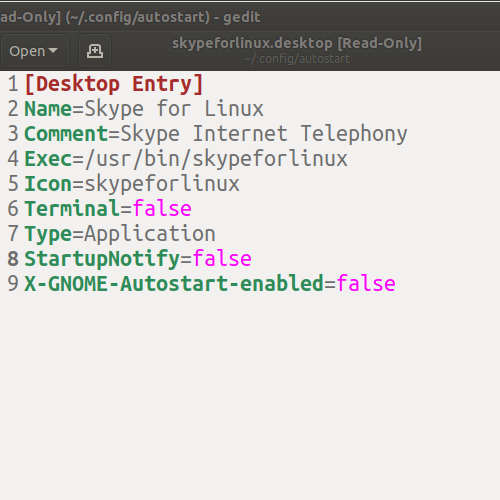Screen dimensions: 500x500
Task: Click the ~/.config/autostart path subtitle
Action: click(297, 59)
